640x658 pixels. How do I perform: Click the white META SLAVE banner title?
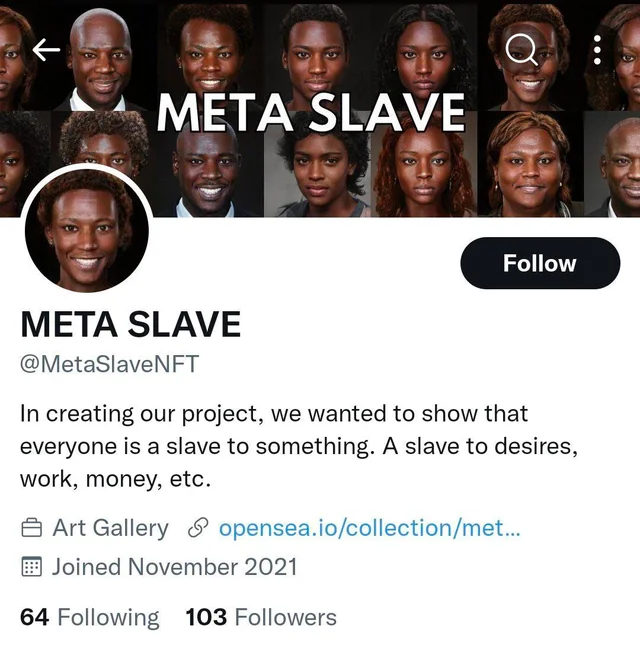(x=312, y=113)
